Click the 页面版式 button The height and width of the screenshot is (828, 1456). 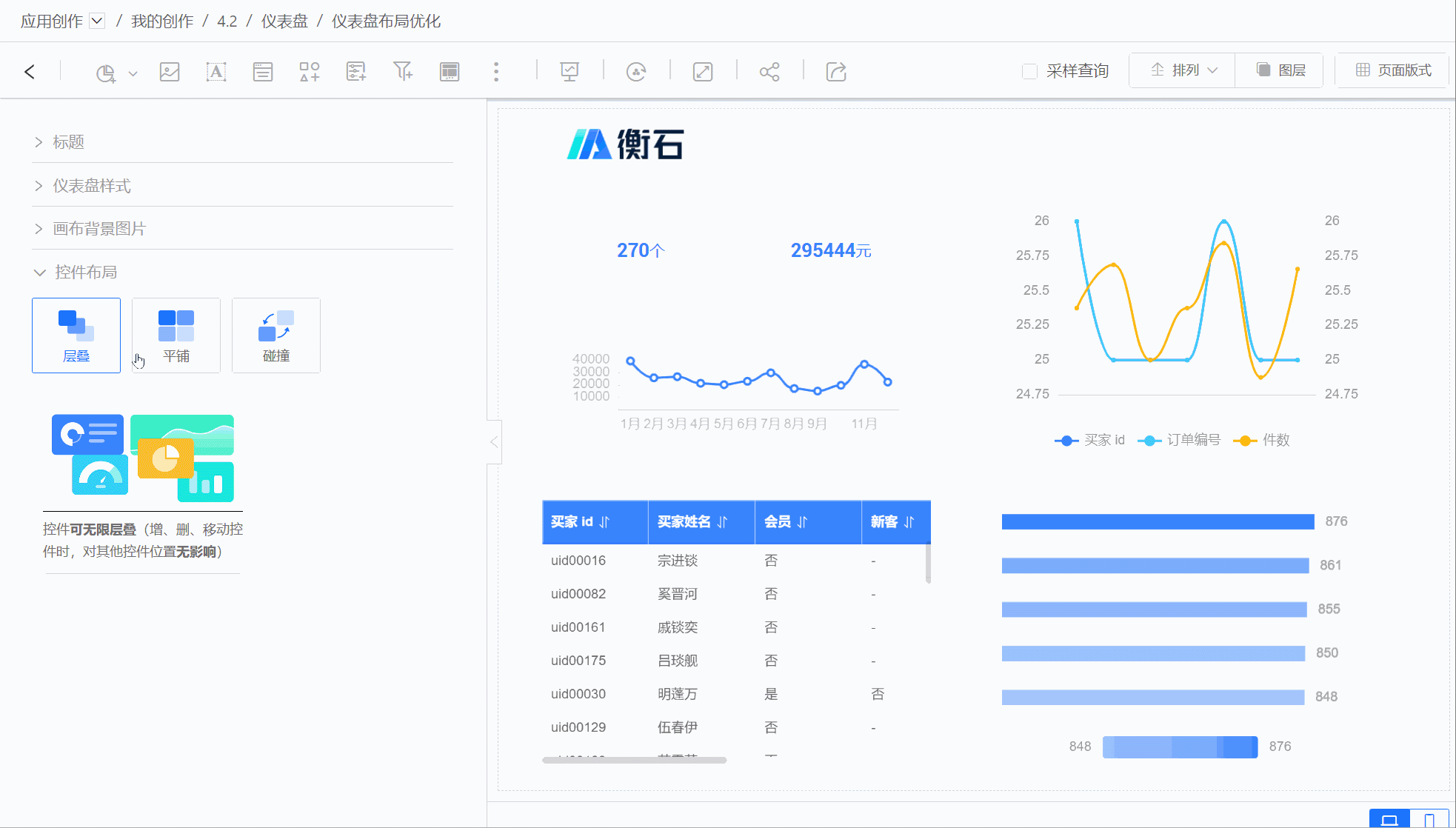click(1393, 70)
